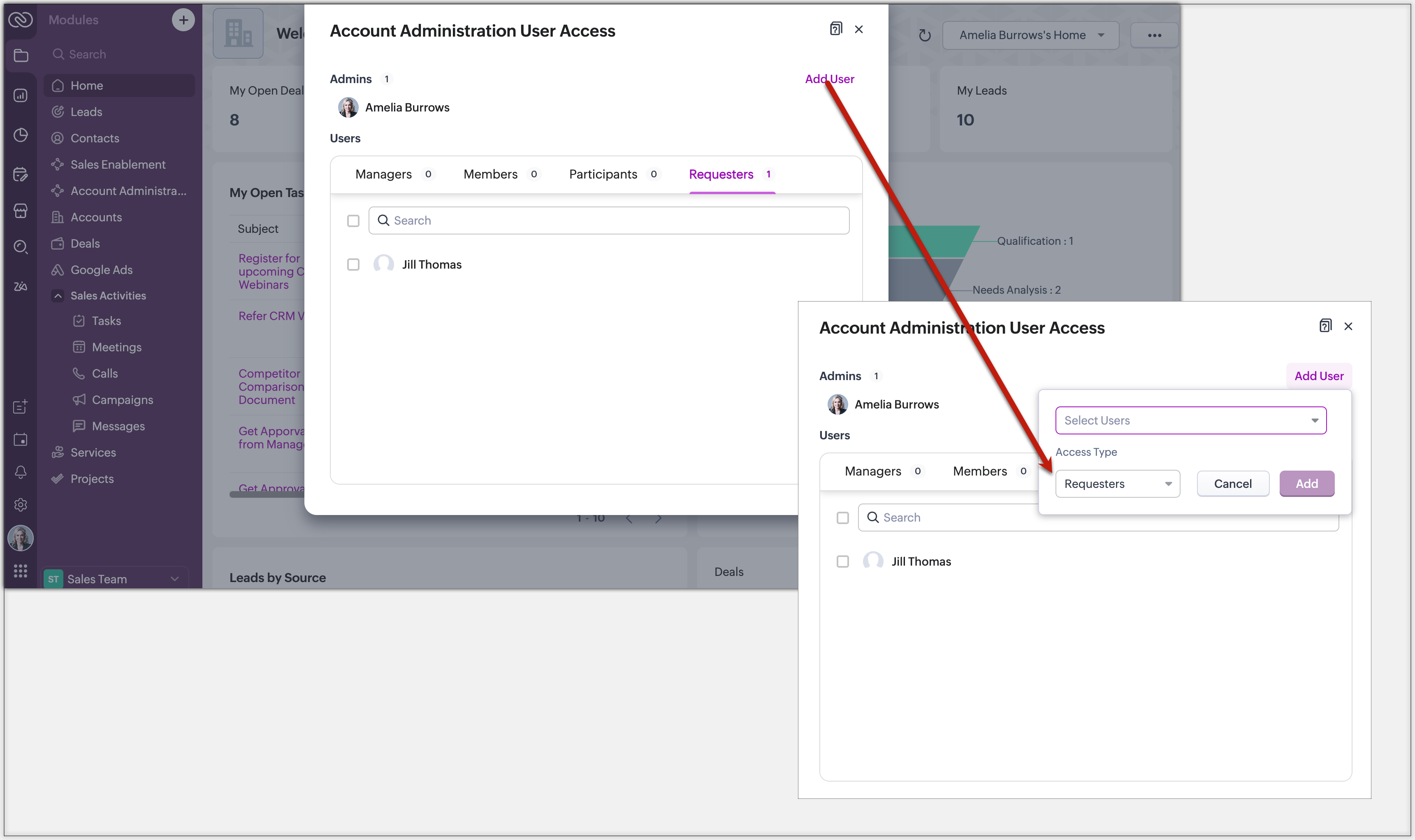1415x840 pixels.
Task: Check the Jill Thomas checkbox in upper dialog
Action: [353, 265]
